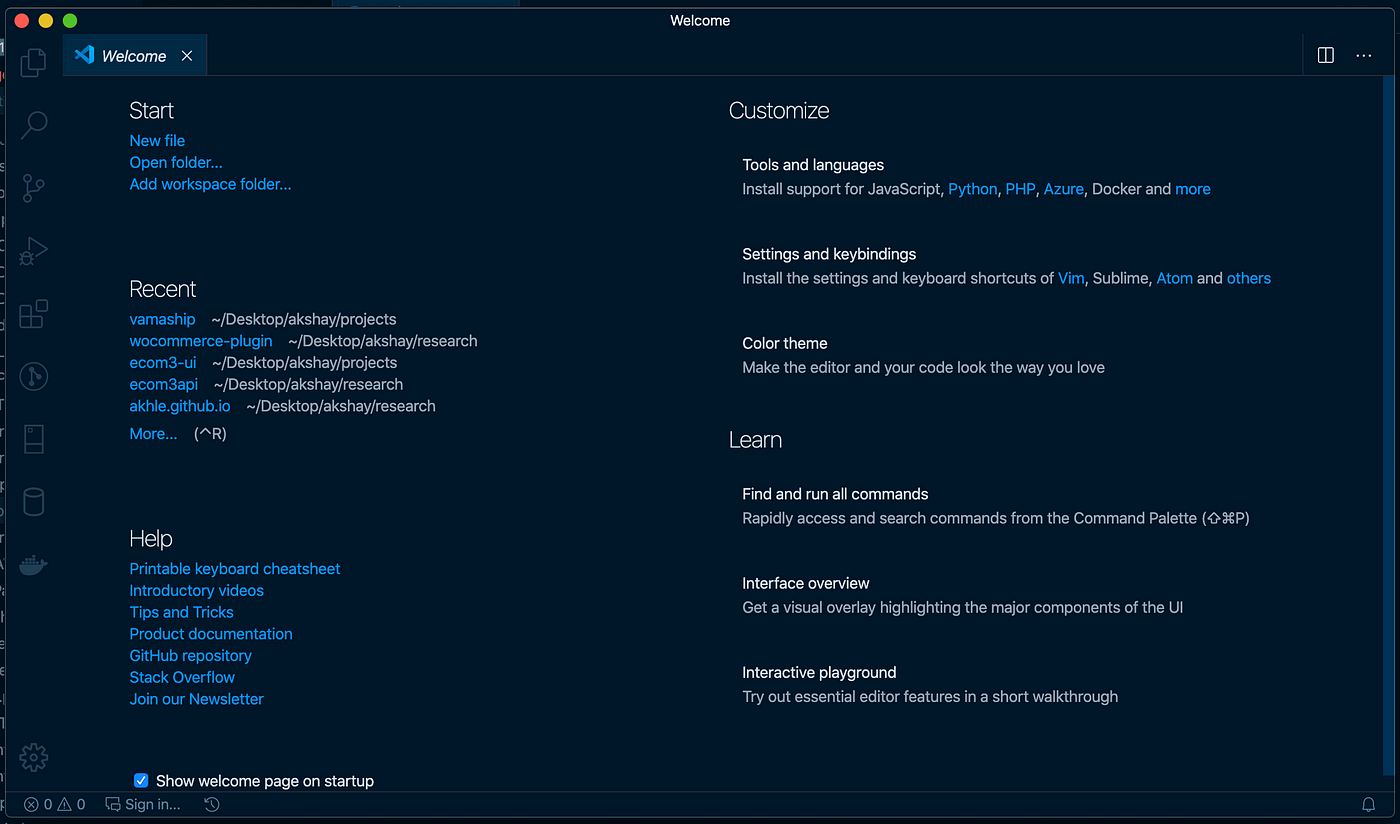Click more under Tools and languages
The image size is (1400, 824).
[x=1193, y=189]
